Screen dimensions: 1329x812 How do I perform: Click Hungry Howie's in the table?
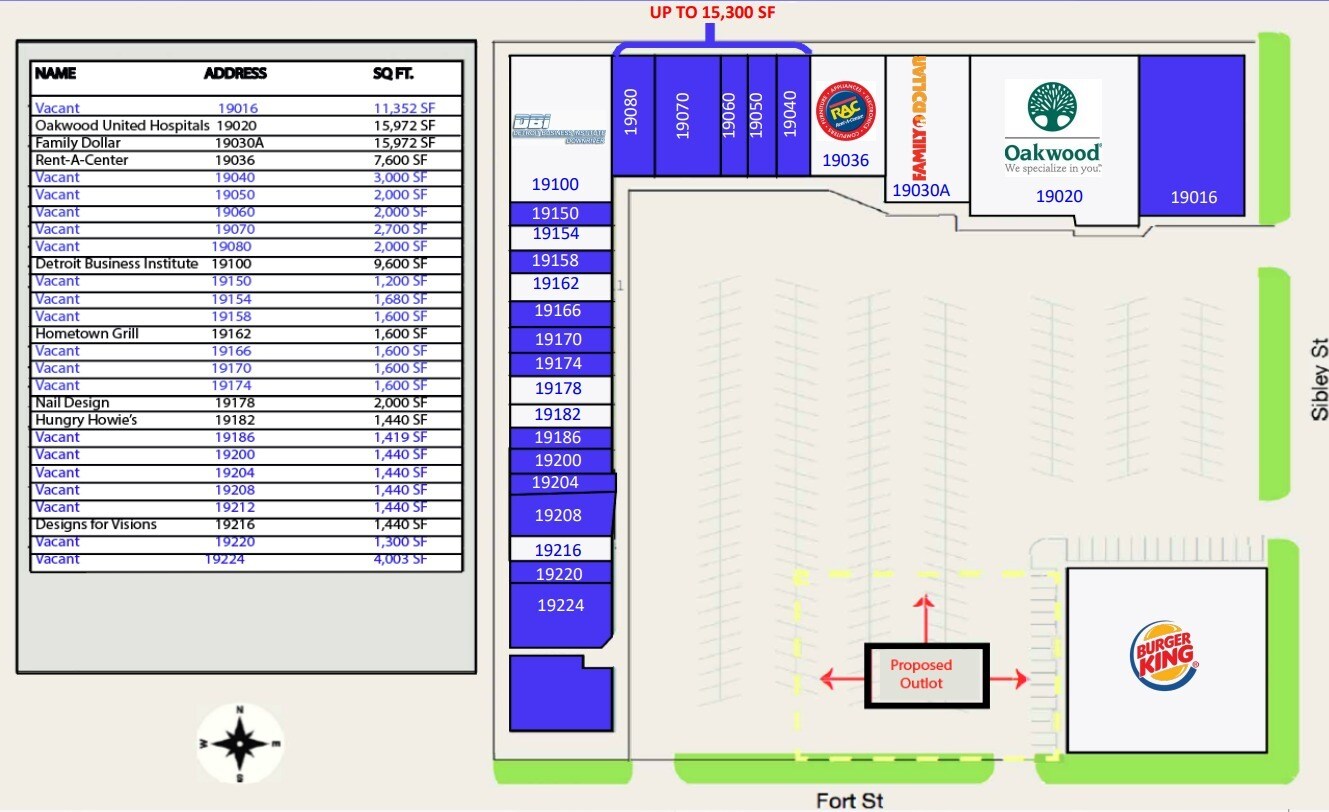(x=86, y=420)
